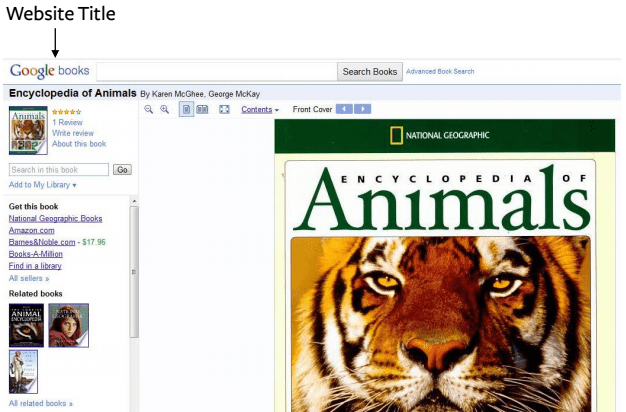Image resolution: width=626 pixels, height=412 pixels.
Task: Open Advanced Book Search link
Action: pyautogui.click(x=440, y=71)
